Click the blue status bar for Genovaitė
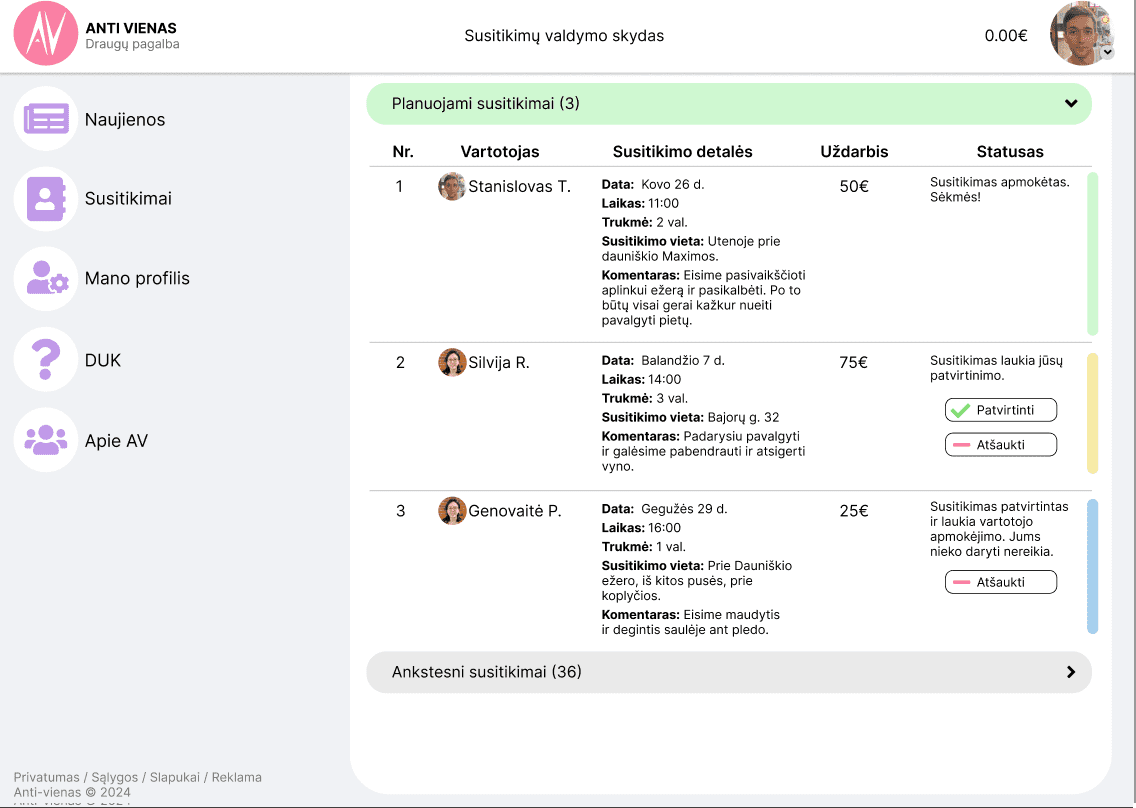 pos(1093,567)
